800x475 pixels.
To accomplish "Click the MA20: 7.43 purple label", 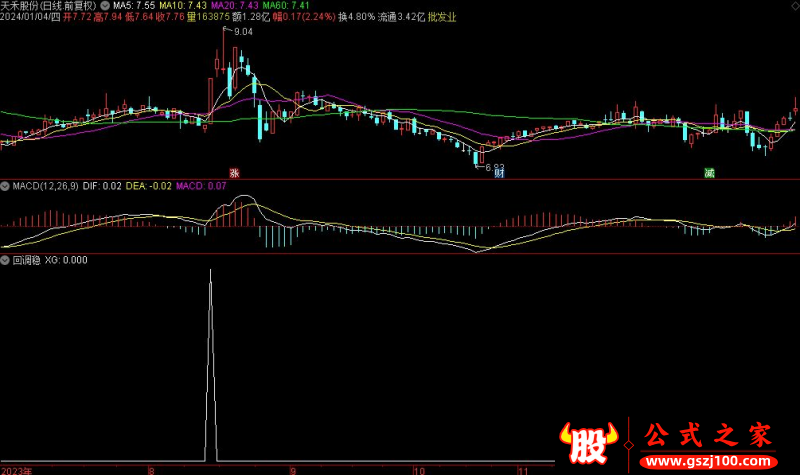I will click(235, 6).
